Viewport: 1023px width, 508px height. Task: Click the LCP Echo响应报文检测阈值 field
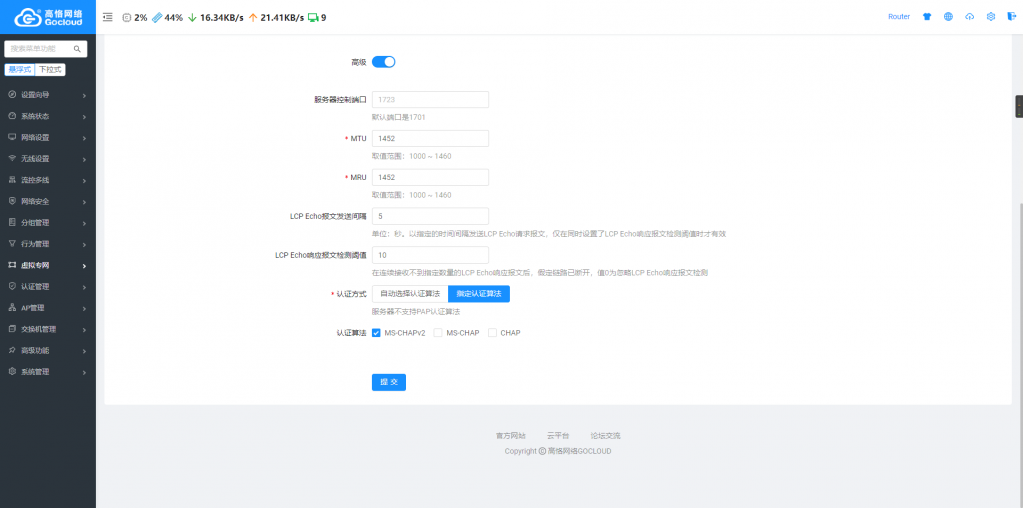point(431,255)
